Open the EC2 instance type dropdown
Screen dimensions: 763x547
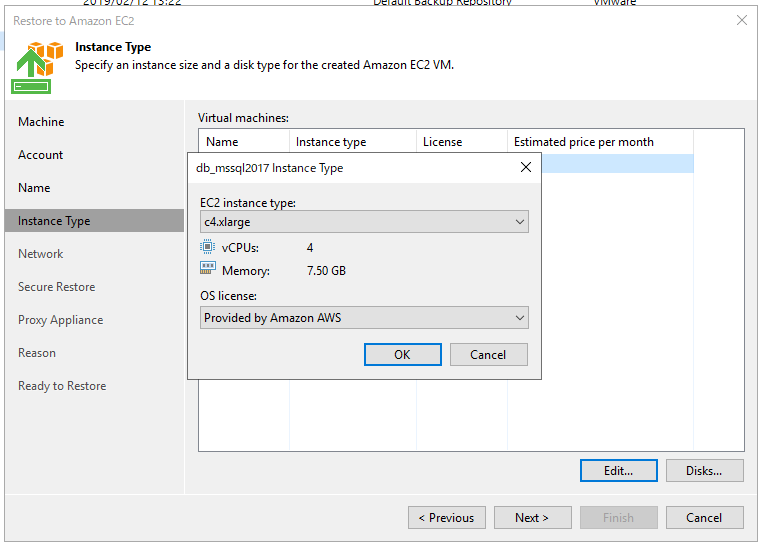pyautogui.click(x=364, y=222)
